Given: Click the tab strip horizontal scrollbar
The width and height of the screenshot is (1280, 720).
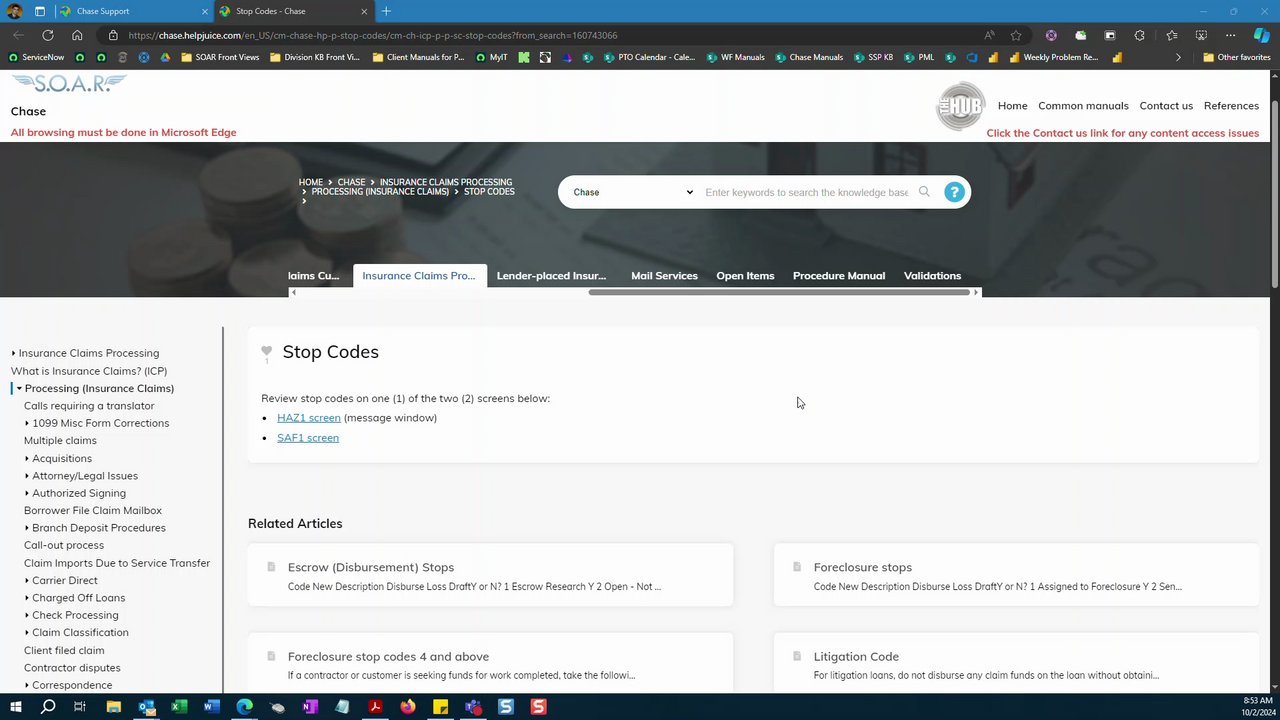Looking at the screenshot, I should pyautogui.click(x=780, y=292).
